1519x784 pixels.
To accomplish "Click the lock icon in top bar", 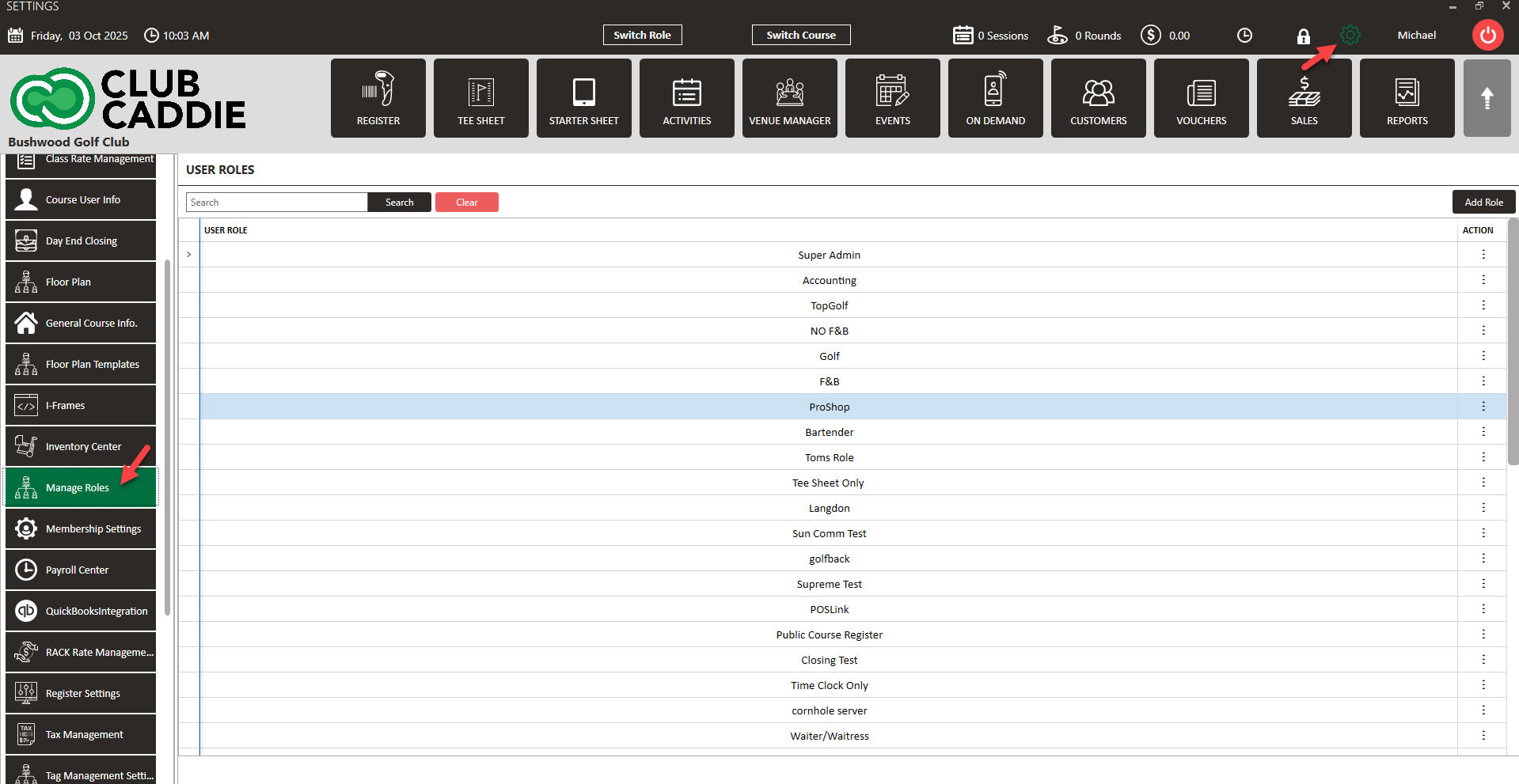I will 1303,36.
